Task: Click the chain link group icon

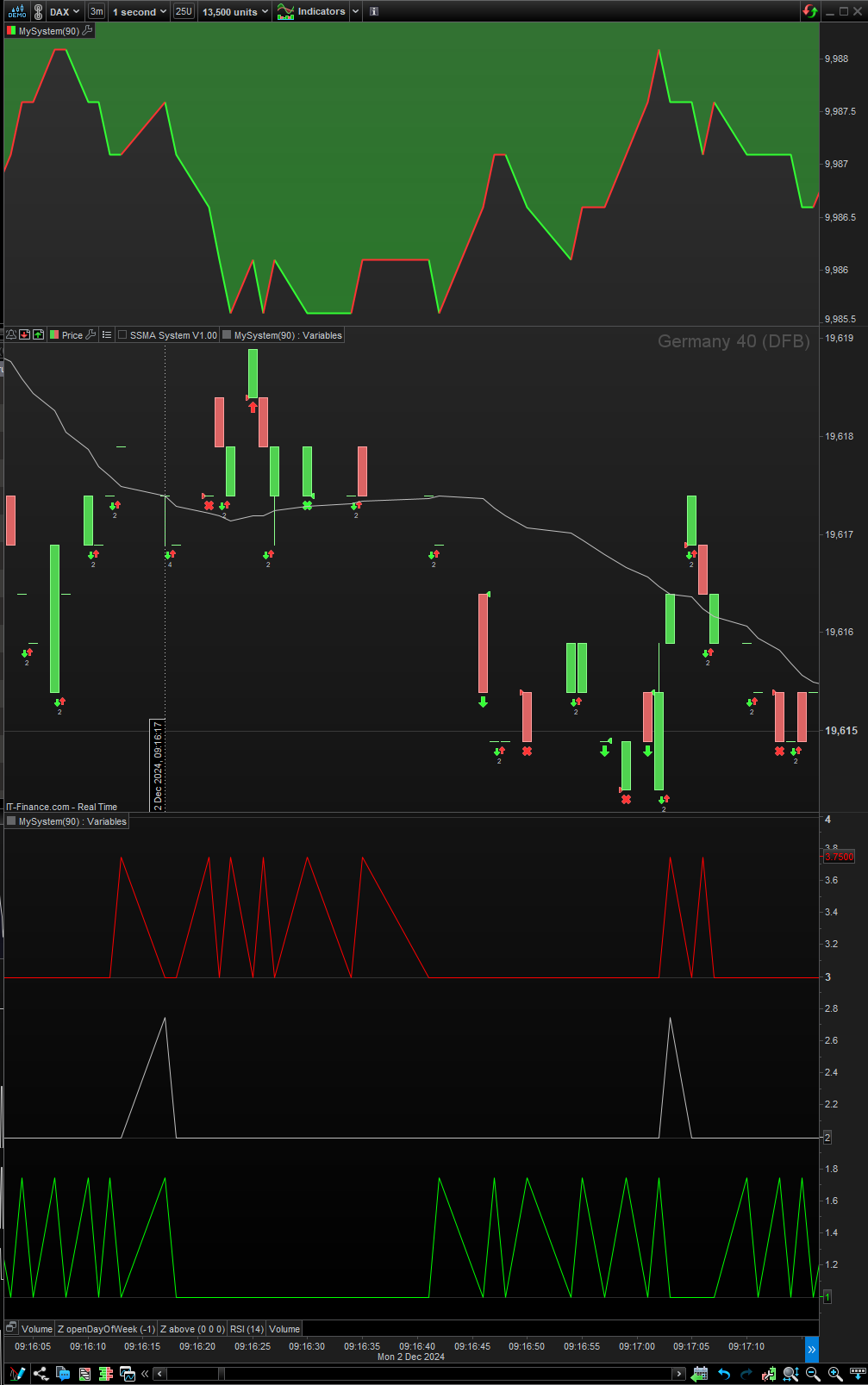Action: (x=38, y=11)
